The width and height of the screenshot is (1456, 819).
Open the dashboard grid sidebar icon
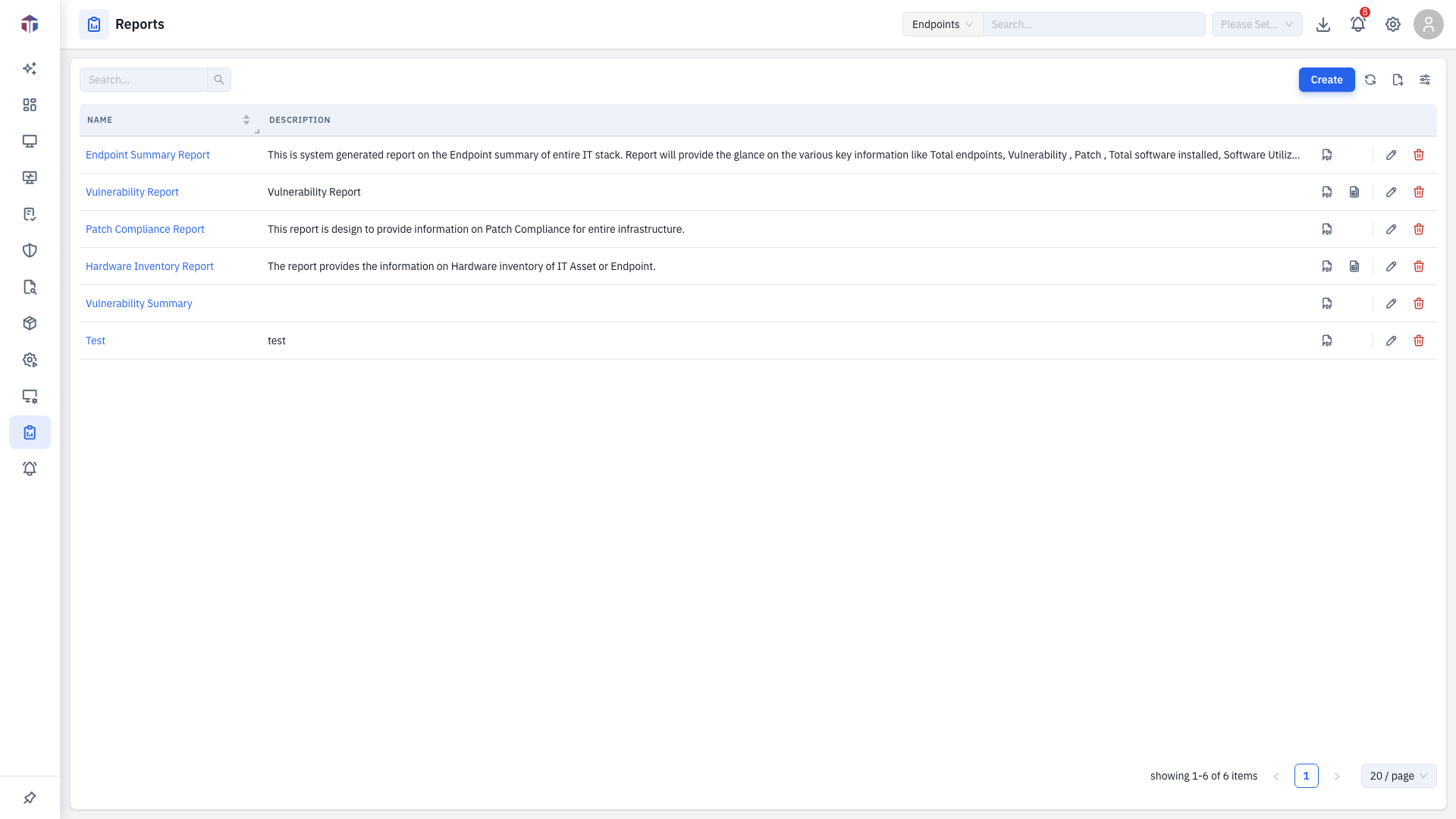[x=30, y=105]
